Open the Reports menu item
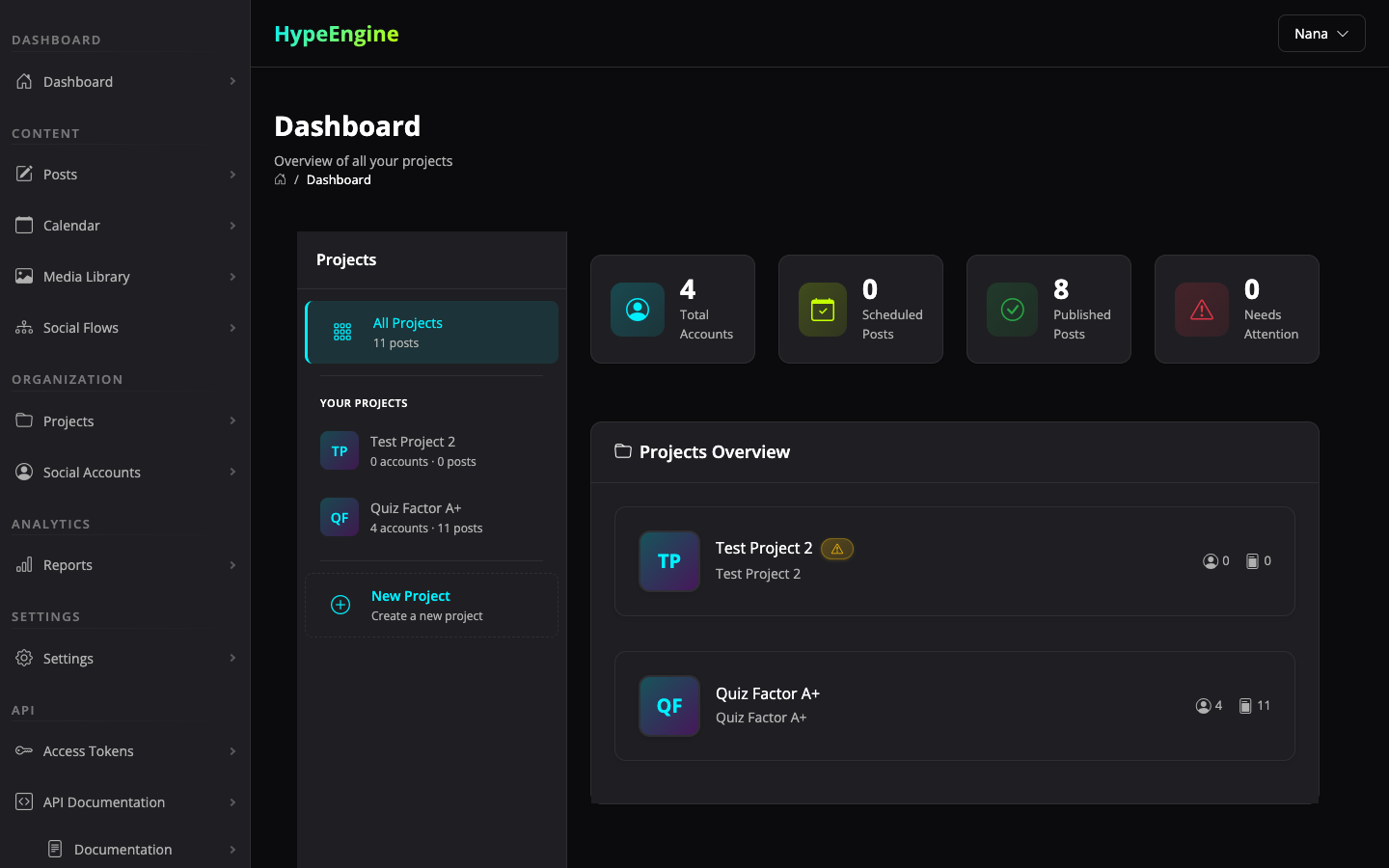Viewport: 1389px width, 868px height. coord(125,564)
